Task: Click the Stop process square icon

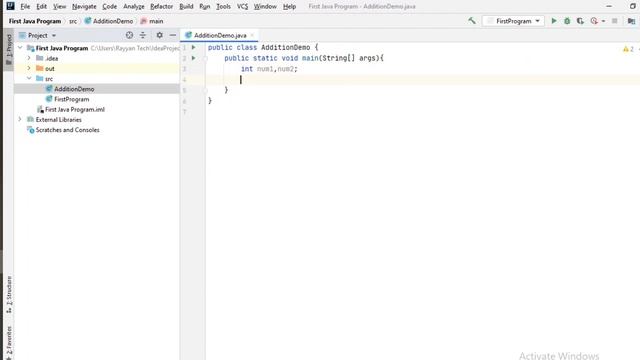Action: [x=614, y=21]
